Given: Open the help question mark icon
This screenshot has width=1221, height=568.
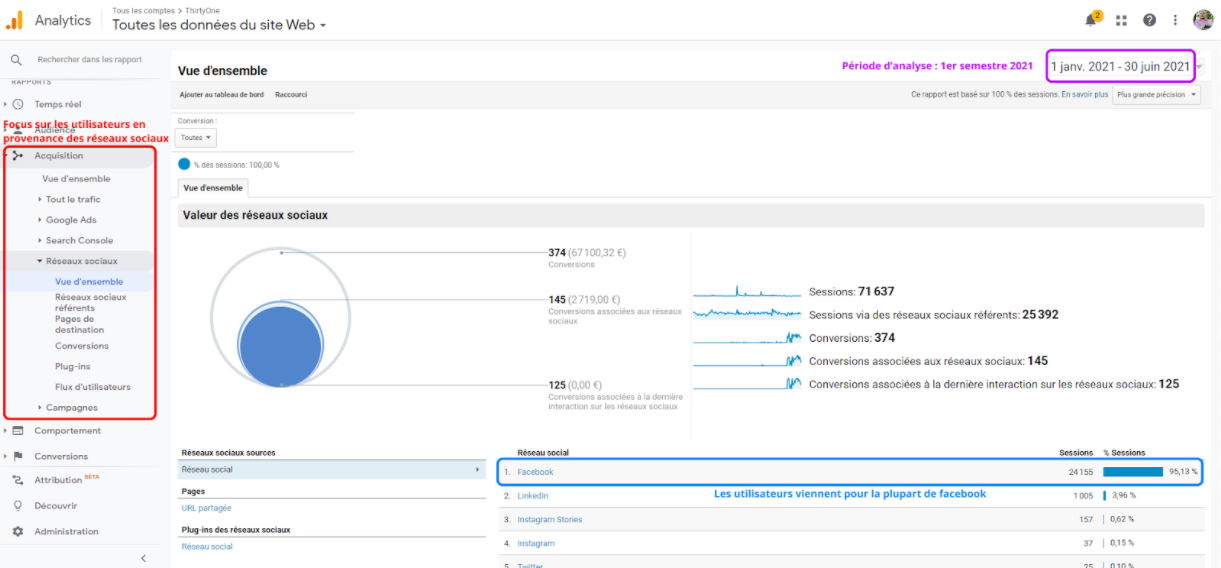Looking at the screenshot, I should tap(1150, 20).
